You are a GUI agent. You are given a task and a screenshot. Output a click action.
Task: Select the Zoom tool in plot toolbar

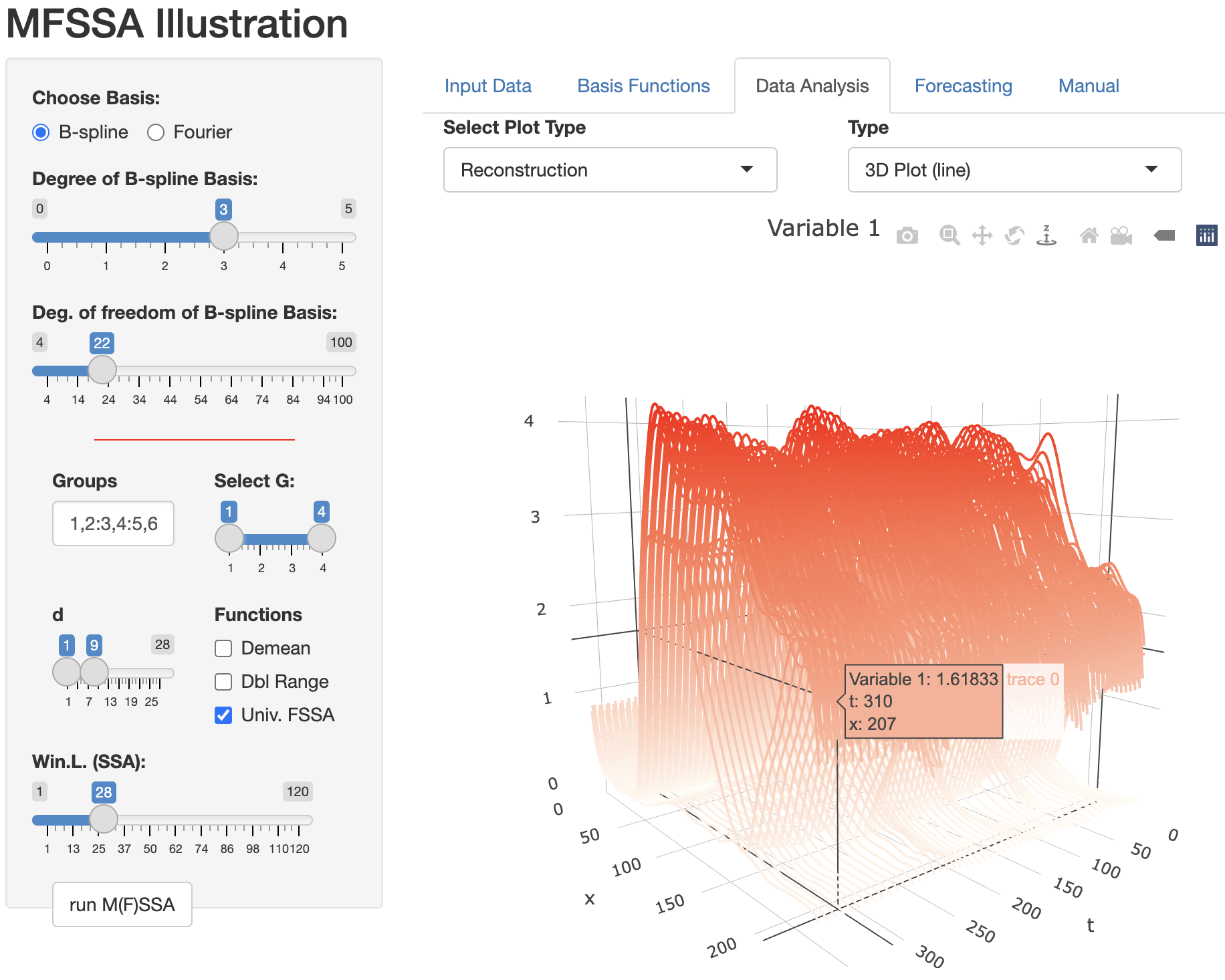tap(949, 235)
